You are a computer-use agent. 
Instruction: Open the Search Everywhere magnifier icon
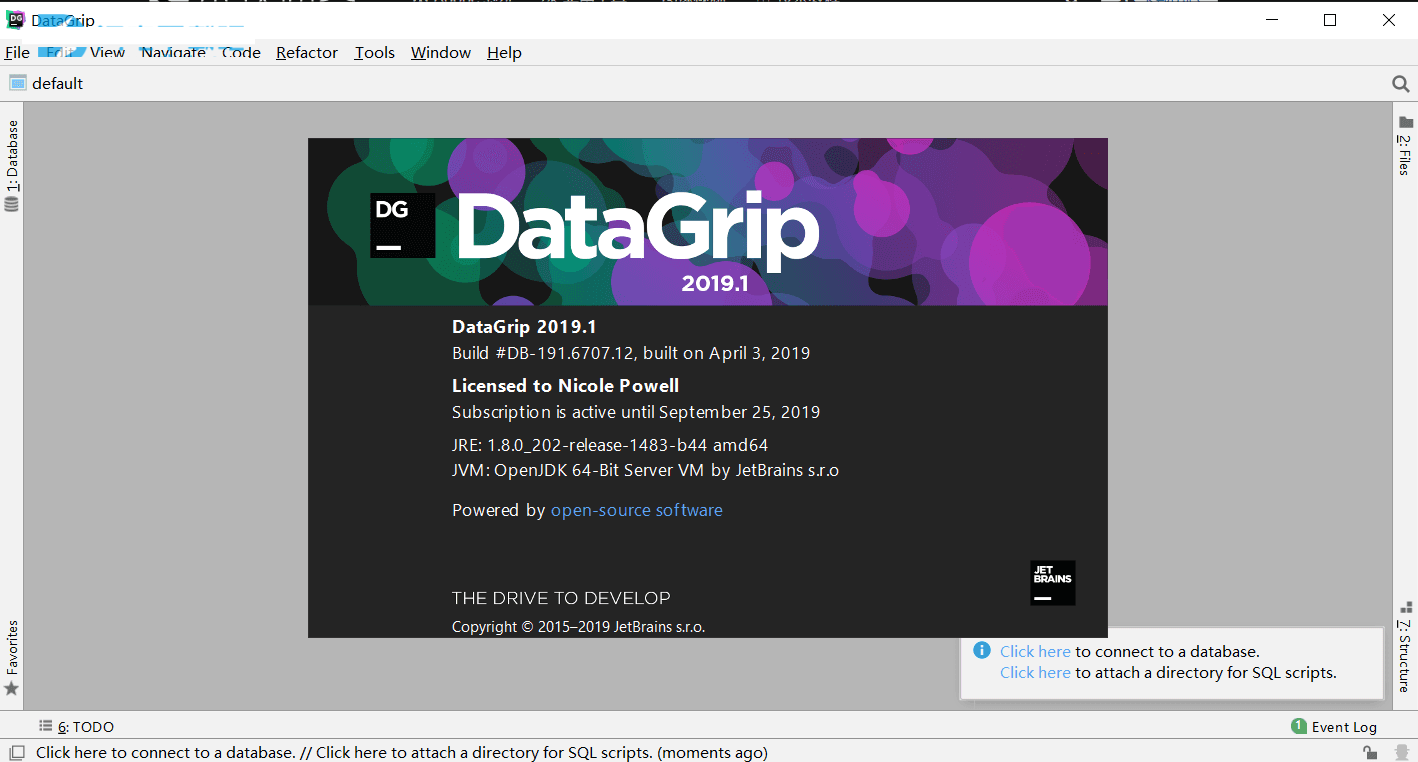coord(1400,84)
